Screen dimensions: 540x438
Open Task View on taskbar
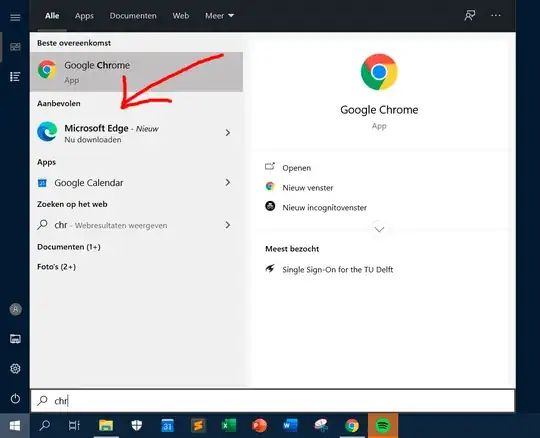(x=74, y=426)
